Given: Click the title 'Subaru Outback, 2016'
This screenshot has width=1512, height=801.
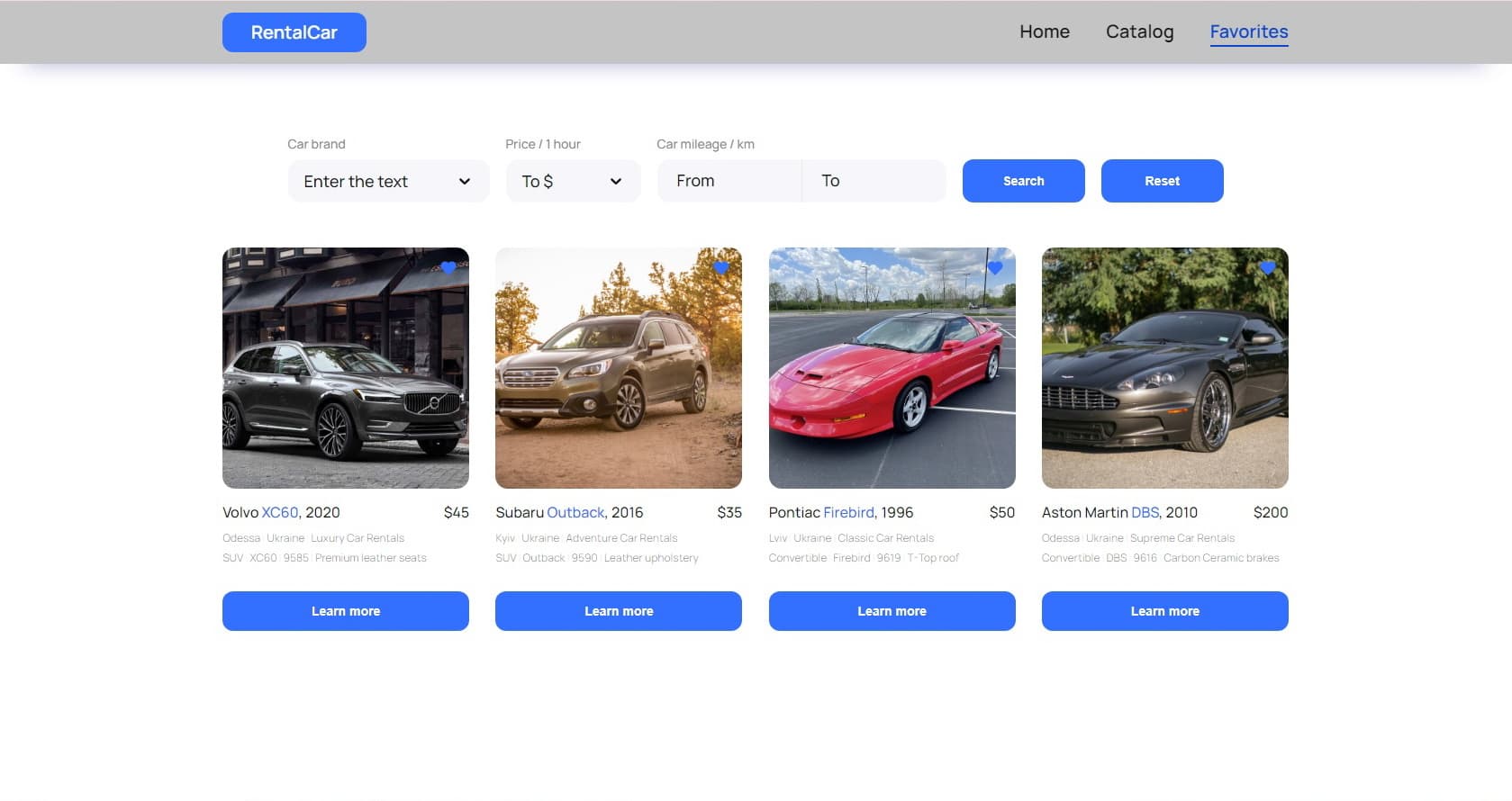Looking at the screenshot, I should point(569,512).
